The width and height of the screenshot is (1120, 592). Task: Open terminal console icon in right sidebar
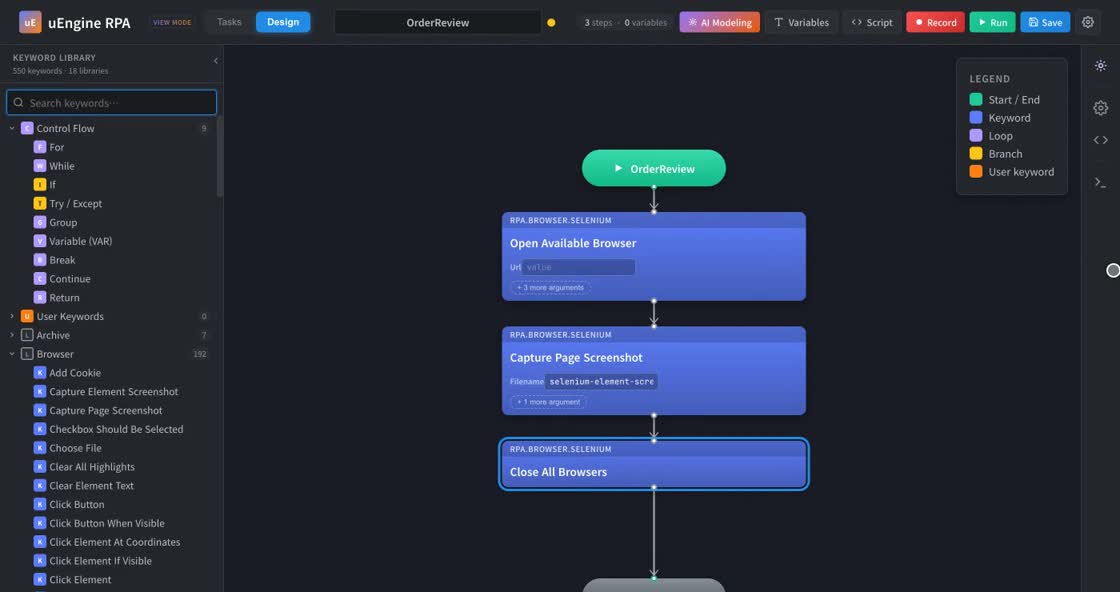pos(1101,183)
